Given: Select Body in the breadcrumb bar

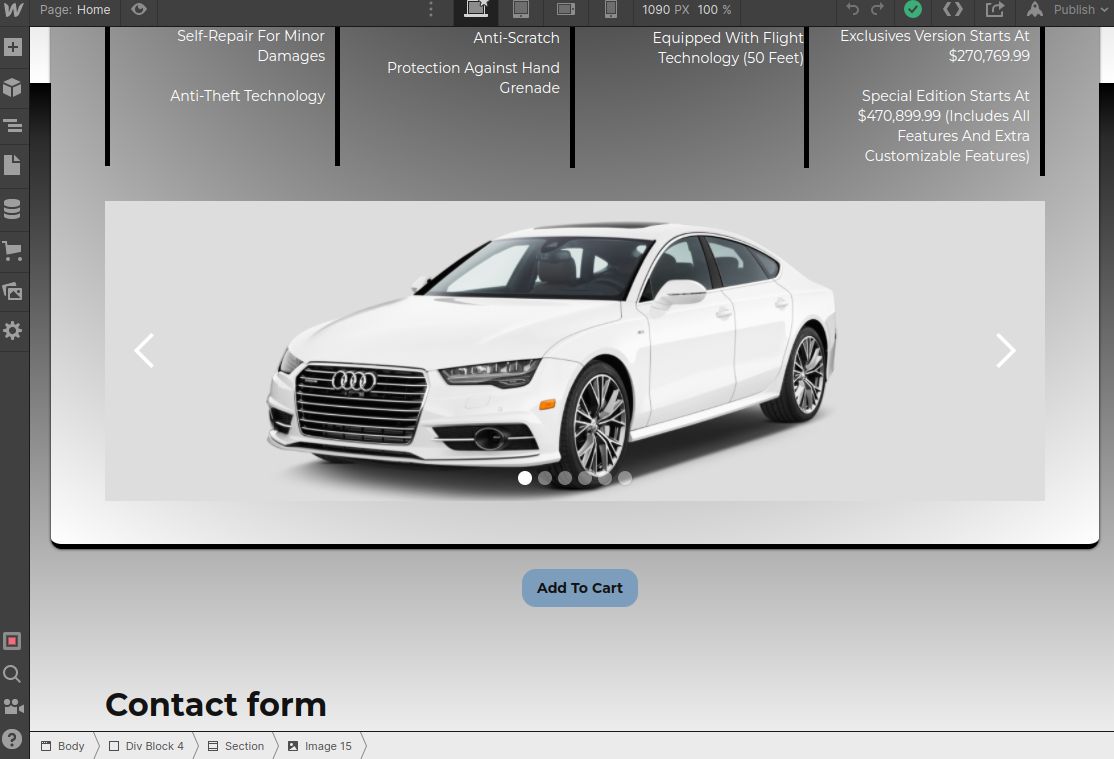Looking at the screenshot, I should (63, 746).
